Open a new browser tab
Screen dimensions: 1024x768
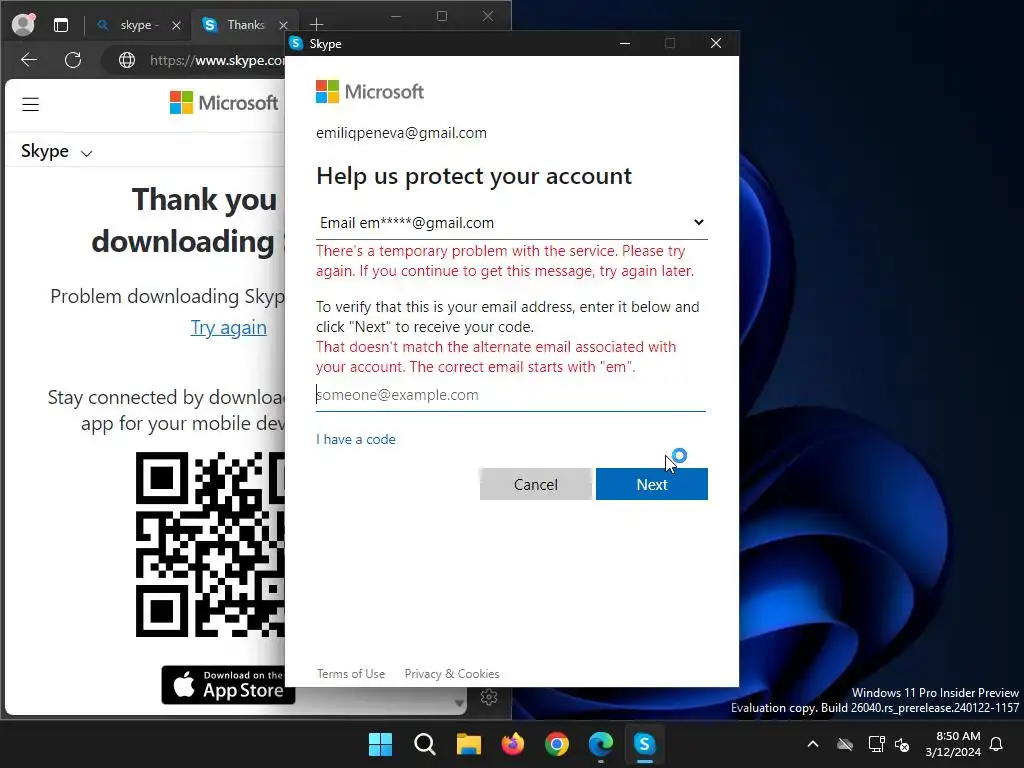coord(317,25)
